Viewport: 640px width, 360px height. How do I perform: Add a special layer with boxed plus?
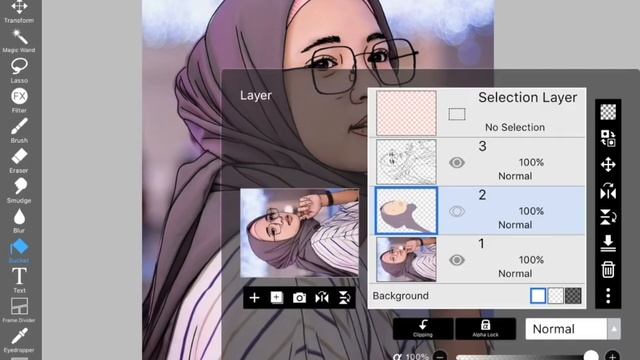pos(277,298)
